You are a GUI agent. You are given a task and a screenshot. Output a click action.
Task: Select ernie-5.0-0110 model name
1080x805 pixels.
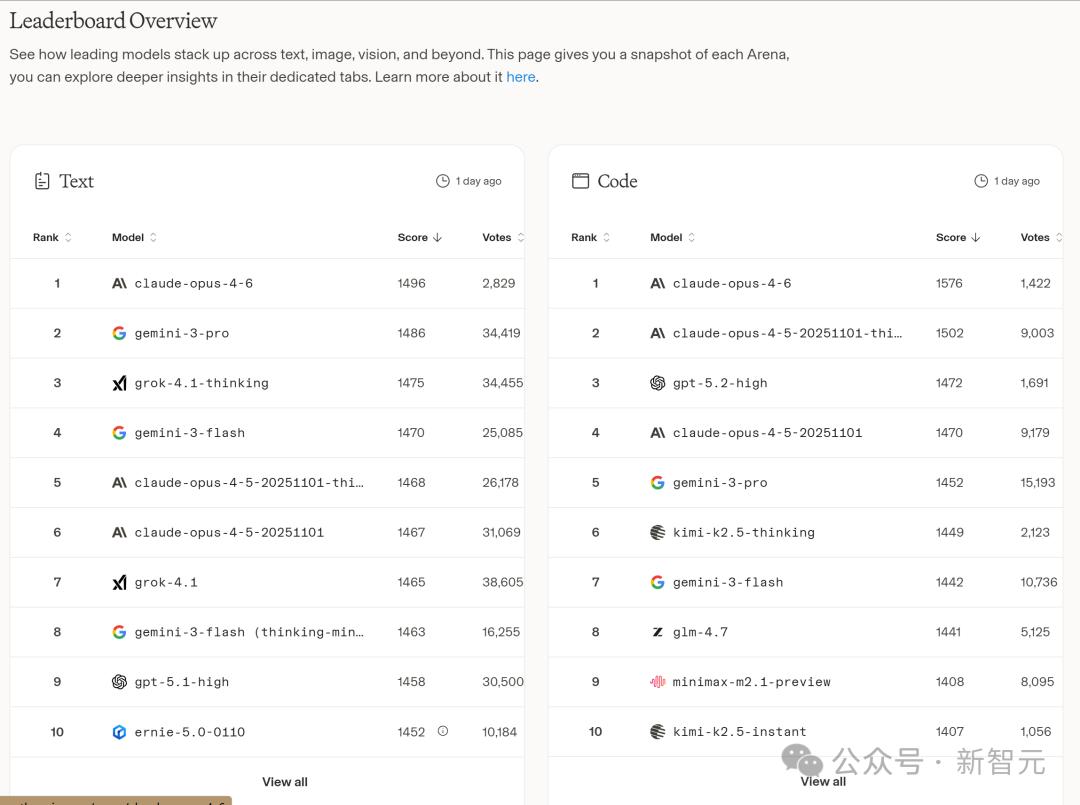[190, 732]
